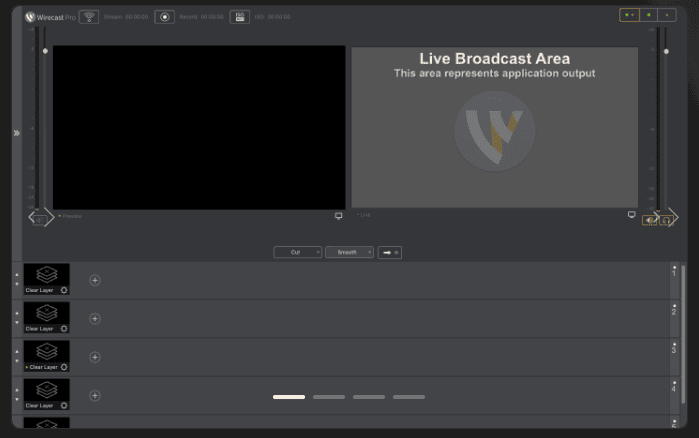This screenshot has width=699, height=438.
Task: Switch to single large live view layout
Action: click(x=649, y=15)
